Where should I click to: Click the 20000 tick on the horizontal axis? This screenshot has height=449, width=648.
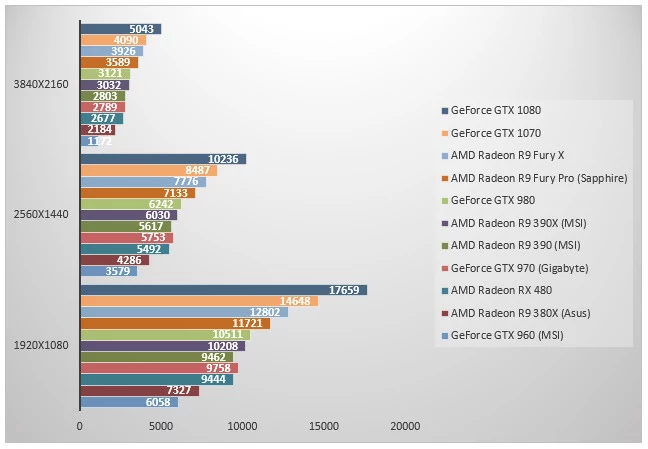(x=405, y=427)
